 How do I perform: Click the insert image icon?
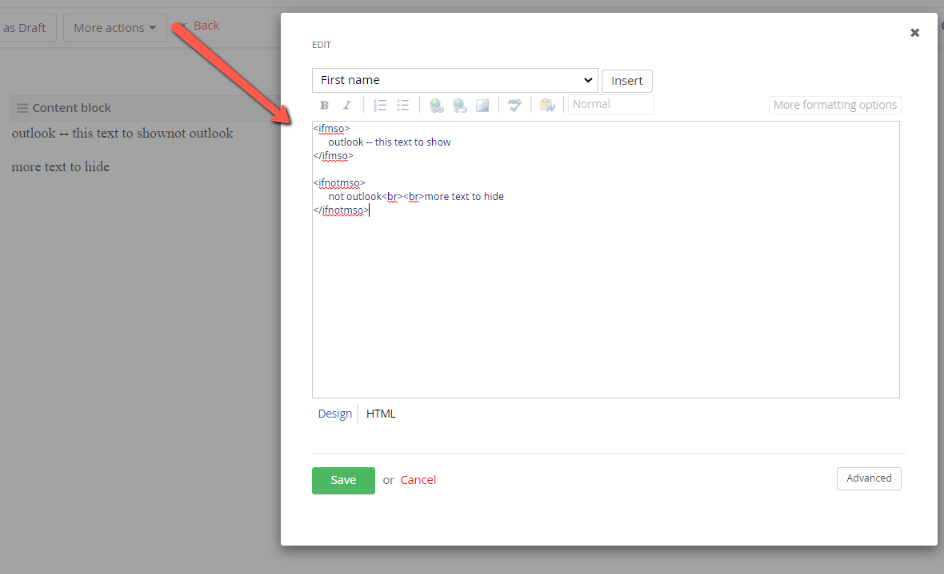point(482,105)
